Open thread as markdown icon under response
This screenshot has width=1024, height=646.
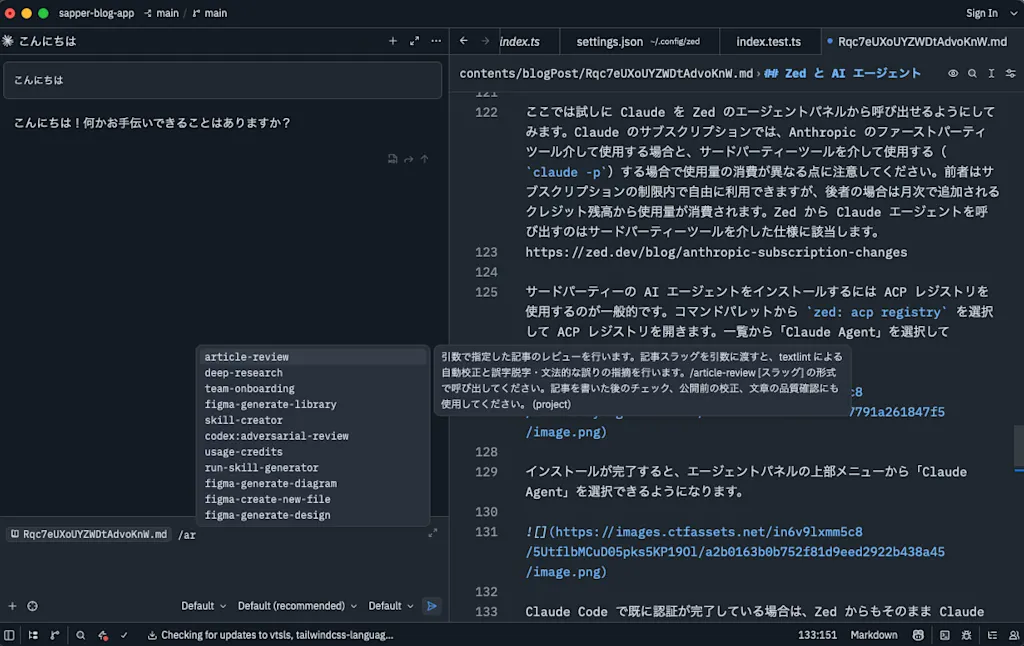(392, 159)
